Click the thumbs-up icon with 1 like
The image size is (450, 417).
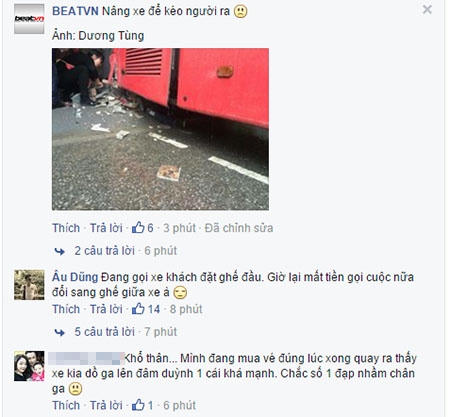pos(138,405)
